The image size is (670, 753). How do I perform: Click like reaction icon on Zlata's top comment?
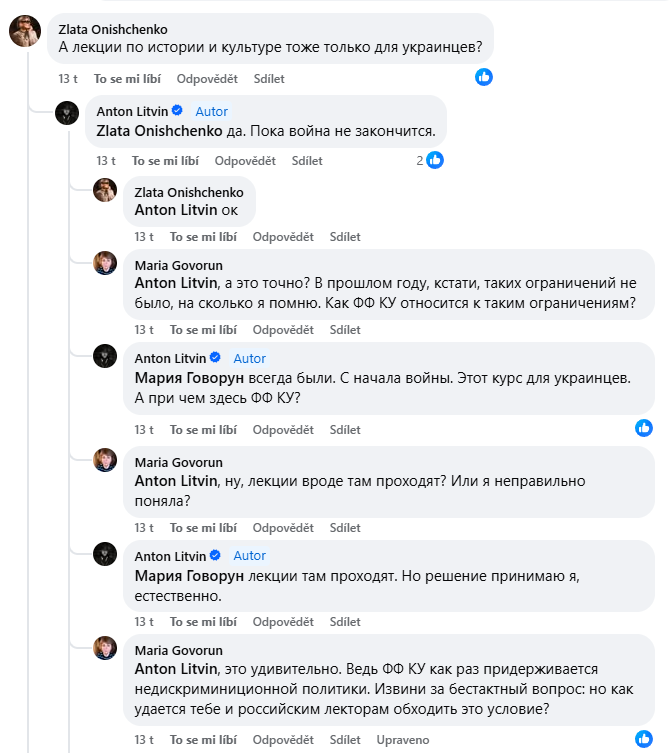(484, 77)
